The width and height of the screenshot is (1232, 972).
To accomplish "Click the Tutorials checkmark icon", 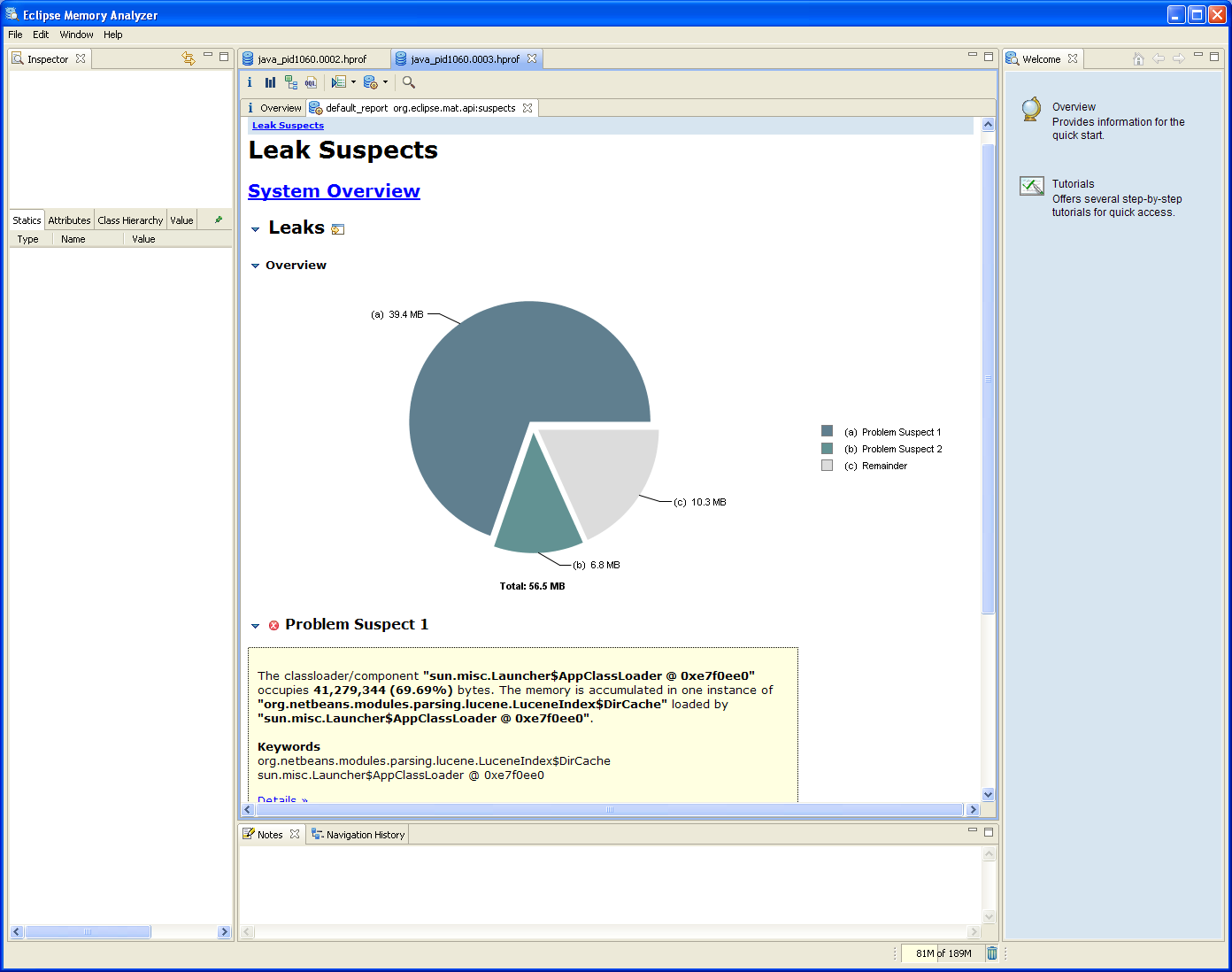I will click(1032, 186).
